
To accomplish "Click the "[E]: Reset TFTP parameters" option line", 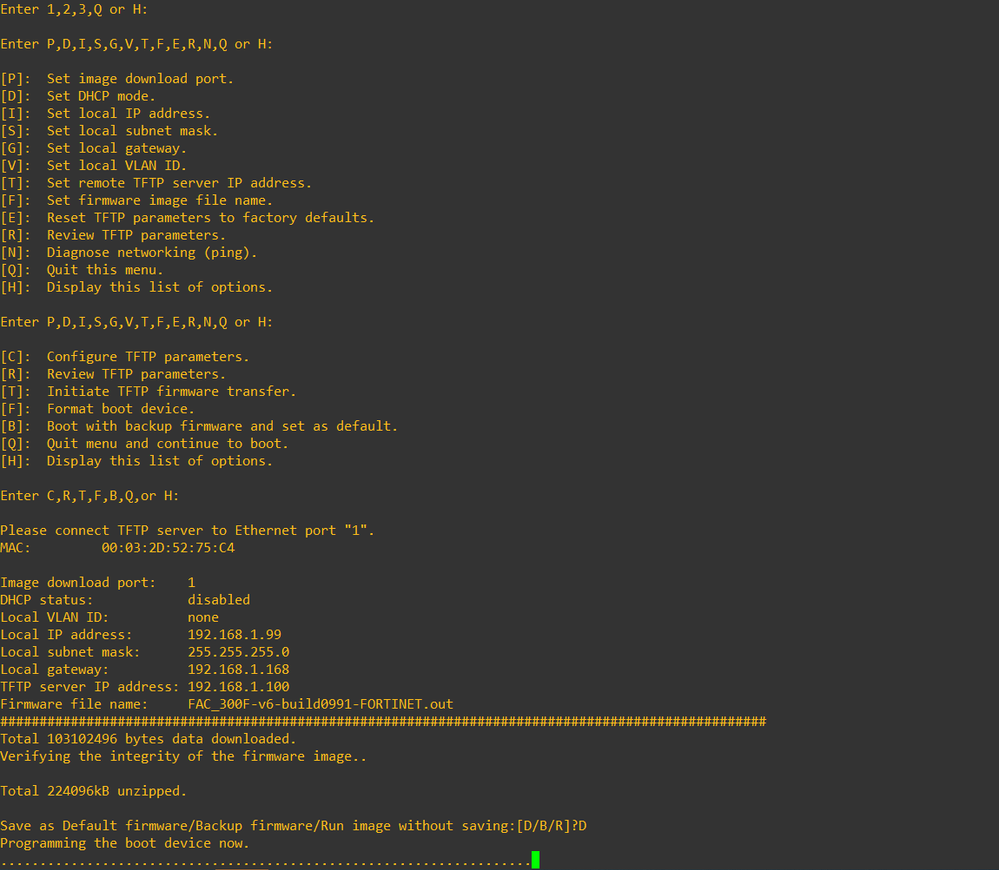I will tap(187, 218).
